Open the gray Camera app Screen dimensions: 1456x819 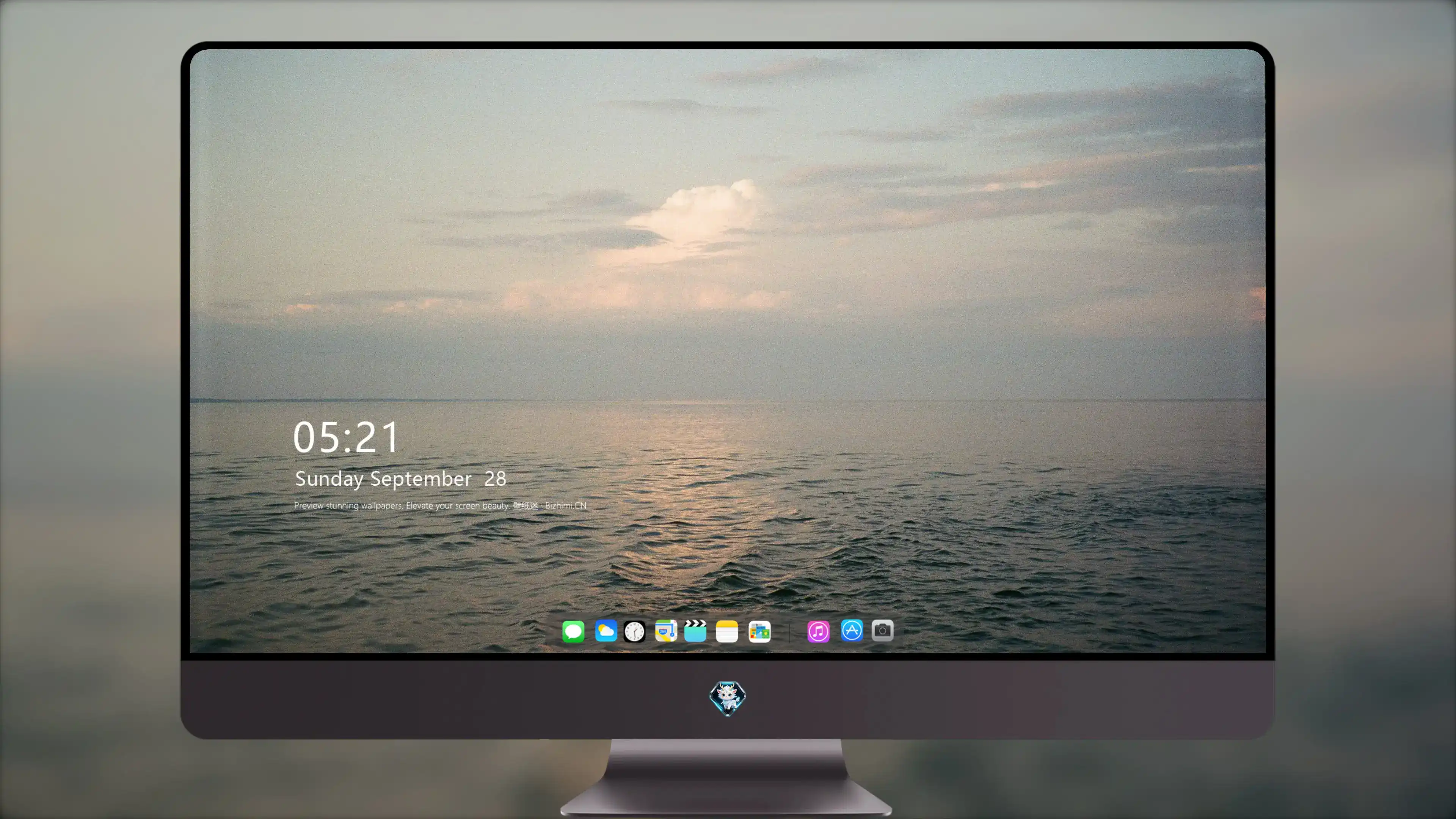[882, 630]
